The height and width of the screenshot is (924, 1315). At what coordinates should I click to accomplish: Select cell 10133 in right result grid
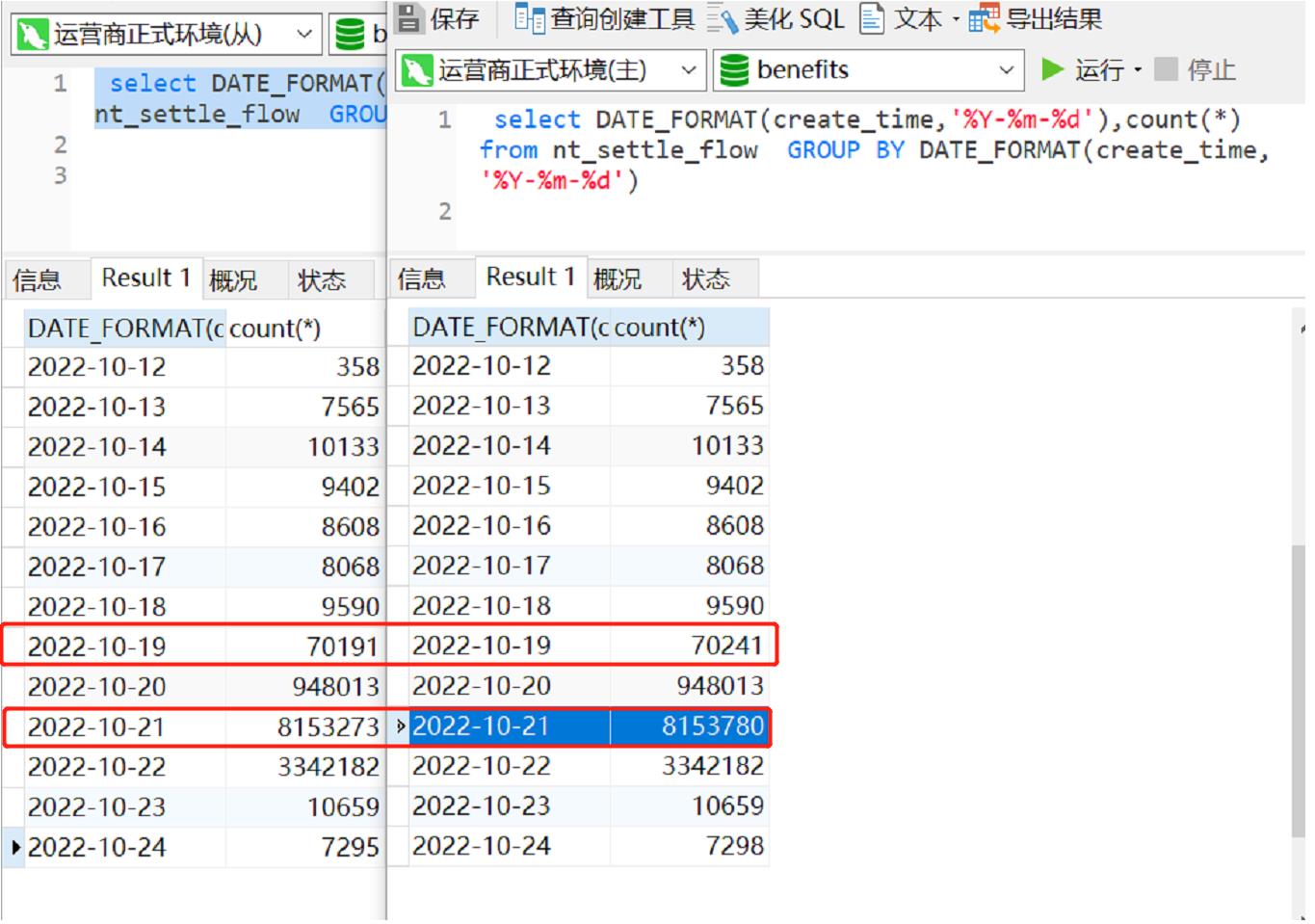pos(690,446)
